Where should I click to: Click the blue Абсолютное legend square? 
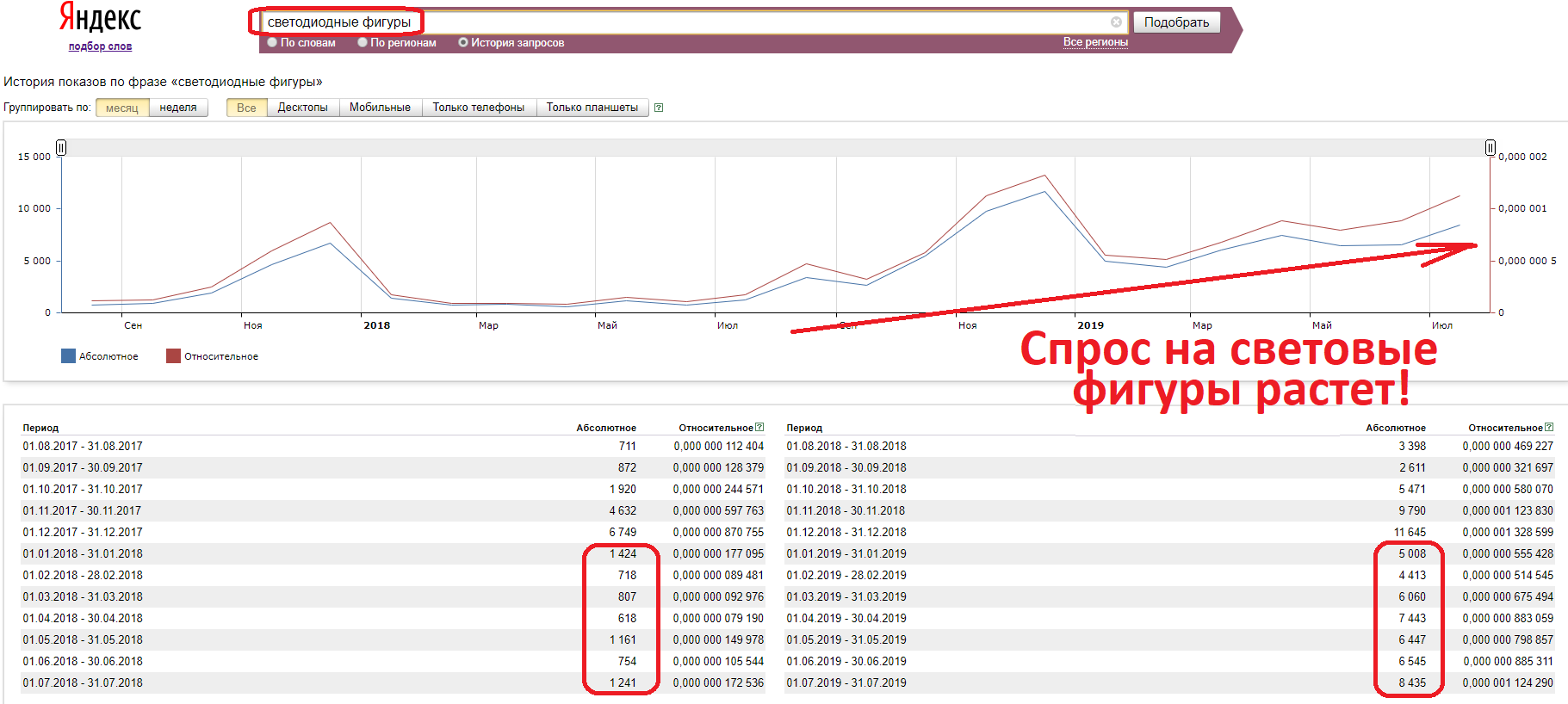click(68, 356)
